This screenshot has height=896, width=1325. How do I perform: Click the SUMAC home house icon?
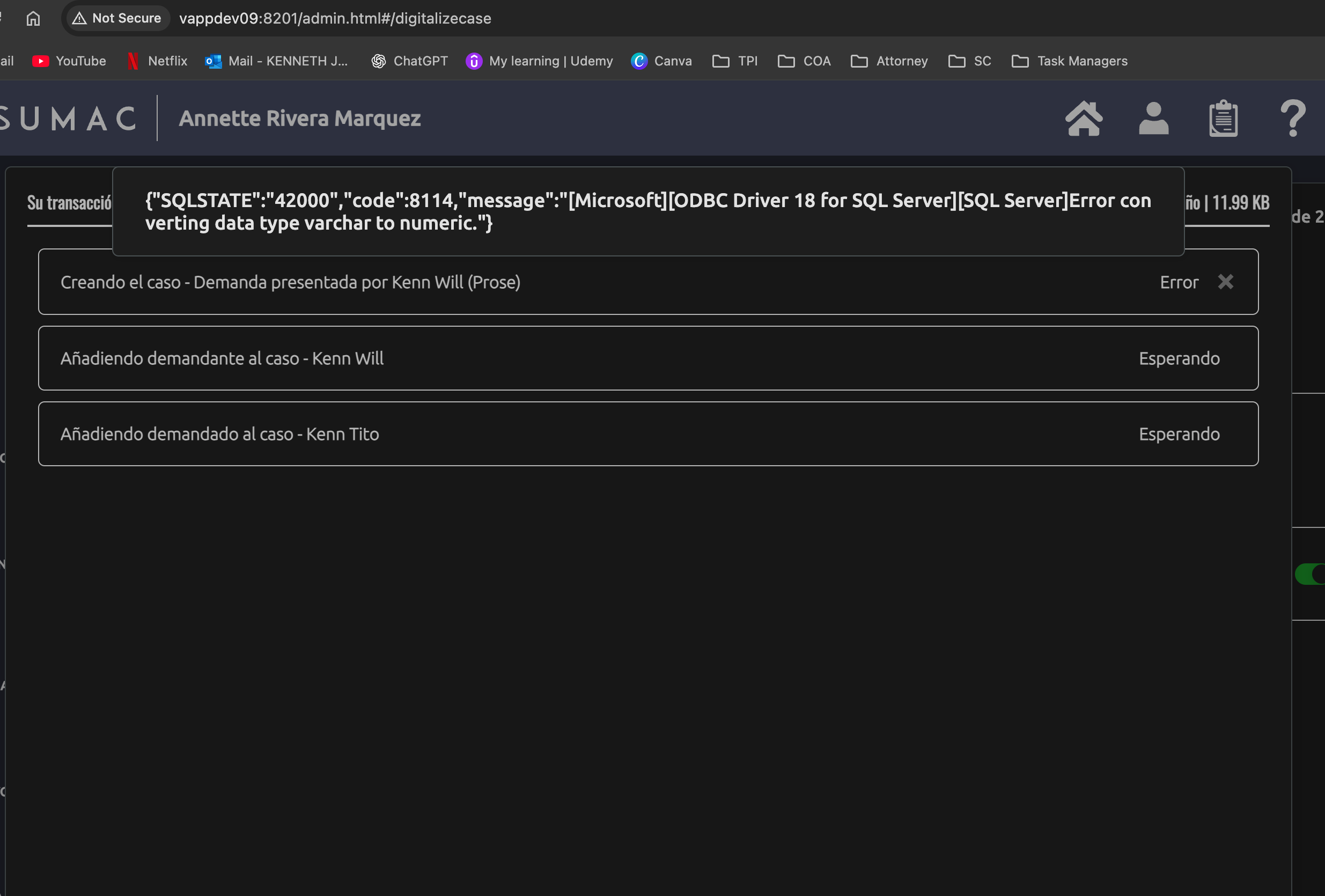1083,119
